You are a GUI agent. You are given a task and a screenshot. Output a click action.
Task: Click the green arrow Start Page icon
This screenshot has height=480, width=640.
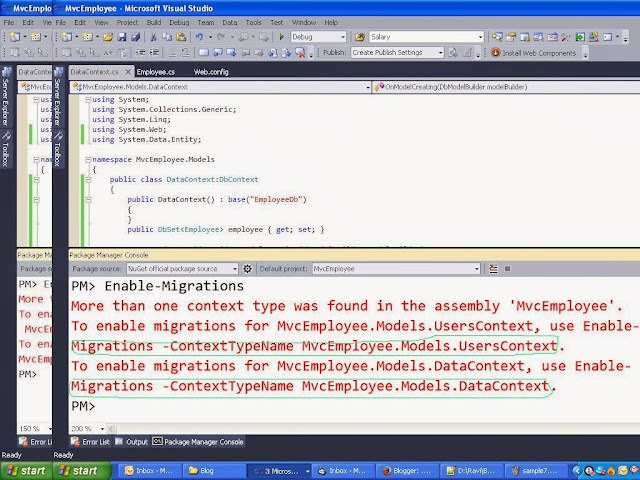580,37
